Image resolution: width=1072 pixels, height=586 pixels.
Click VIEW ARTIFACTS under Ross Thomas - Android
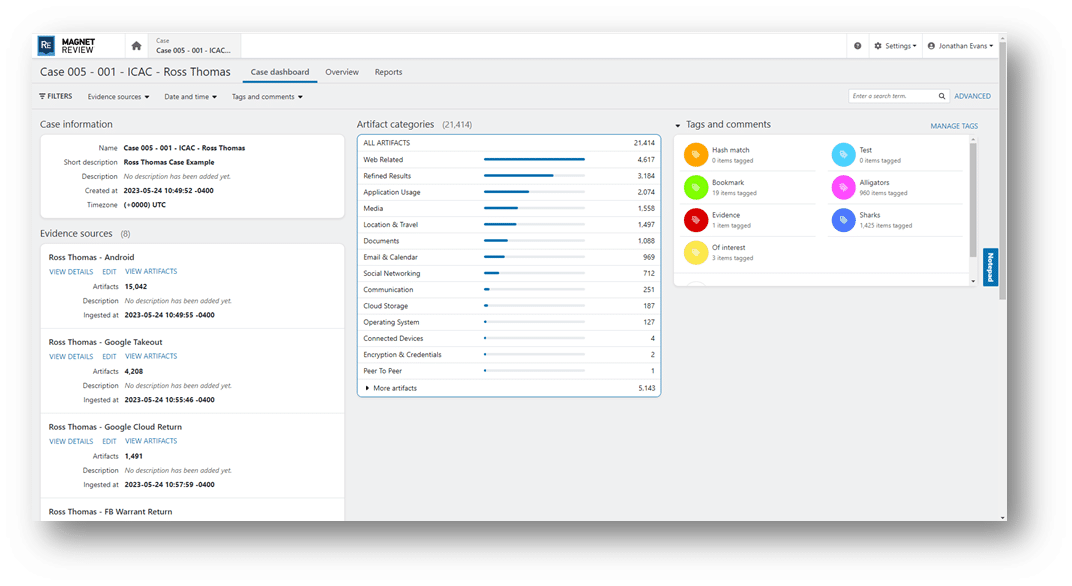pos(151,270)
